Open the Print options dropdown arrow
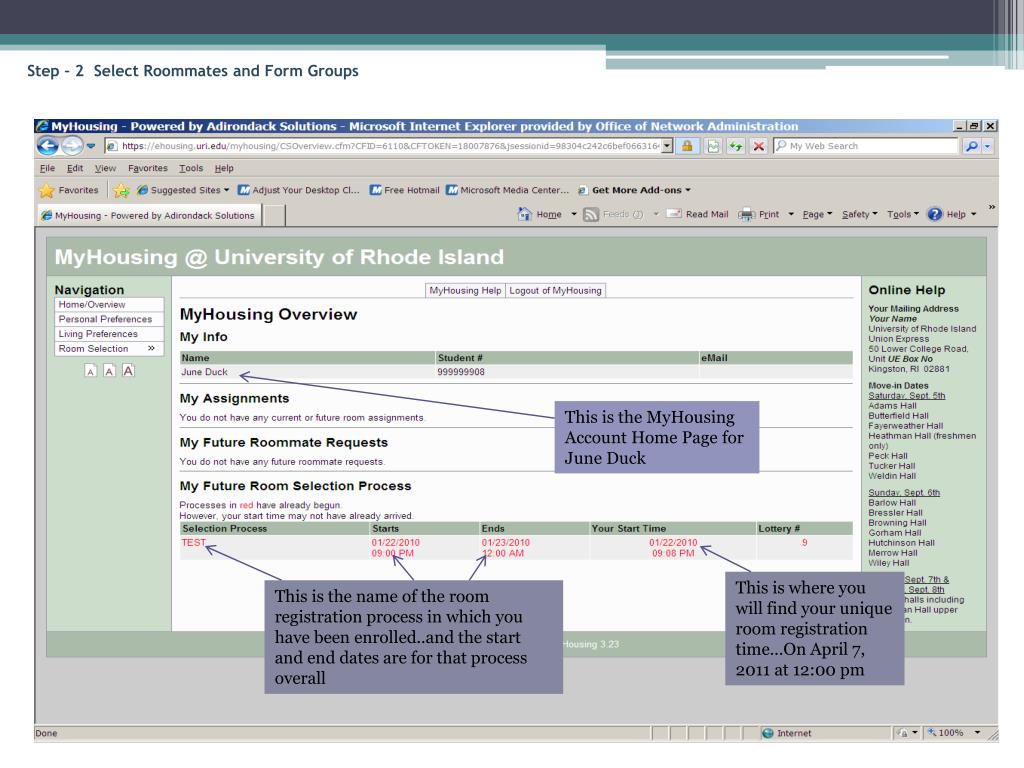Screen dimensions: 1024x768 (x=791, y=214)
